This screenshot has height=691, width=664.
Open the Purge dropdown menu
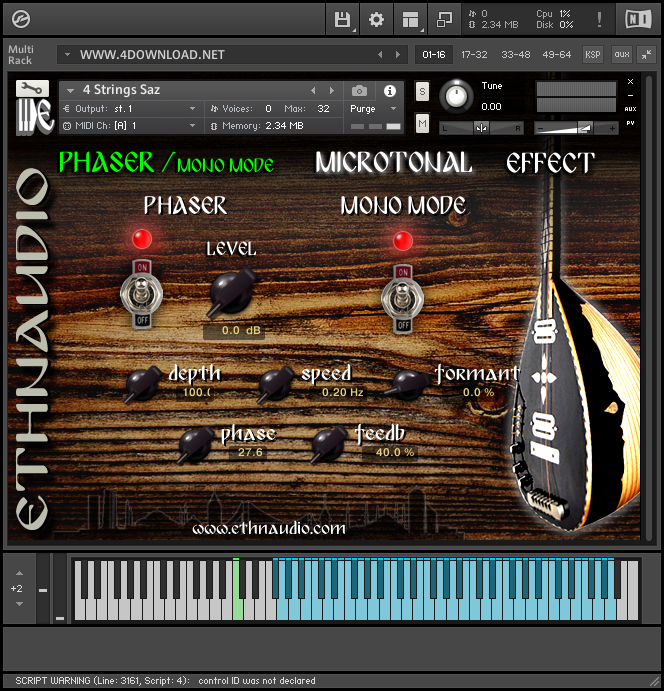pyautogui.click(x=374, y=108)
